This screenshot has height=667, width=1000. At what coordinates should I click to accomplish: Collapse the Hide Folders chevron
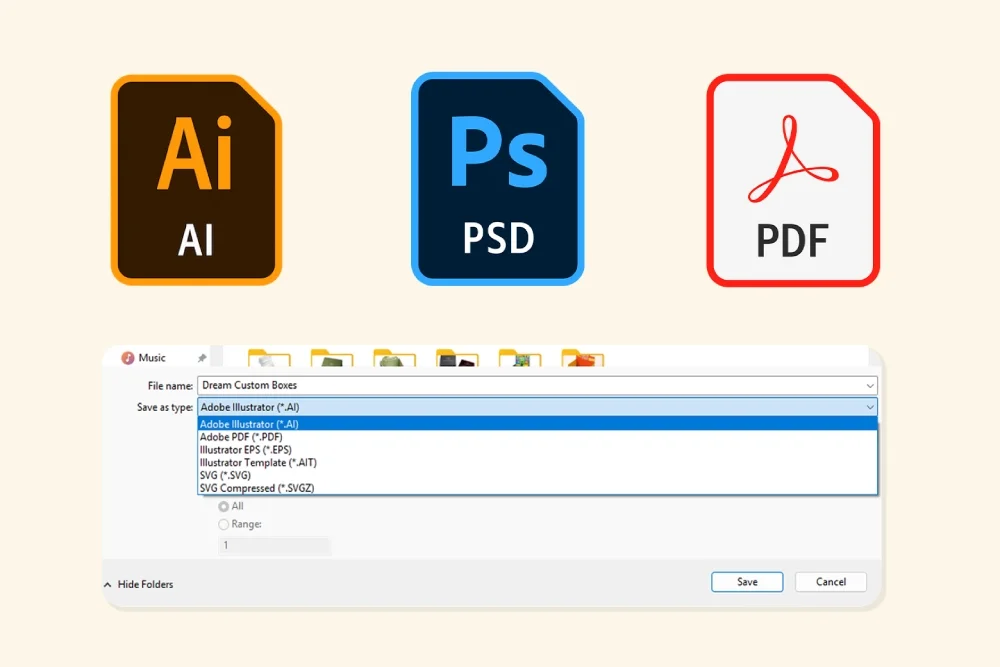pyautogui.click(x=107, y=583)
